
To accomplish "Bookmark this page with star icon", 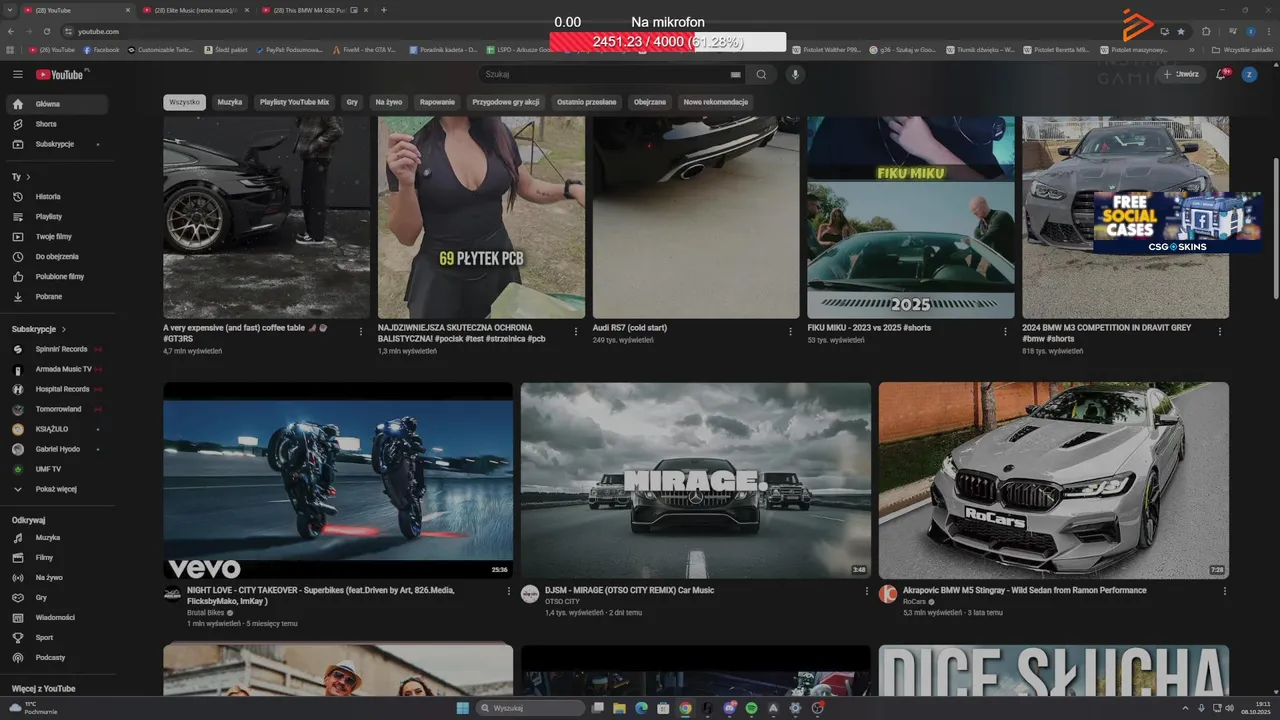I will click(1181, 31).
